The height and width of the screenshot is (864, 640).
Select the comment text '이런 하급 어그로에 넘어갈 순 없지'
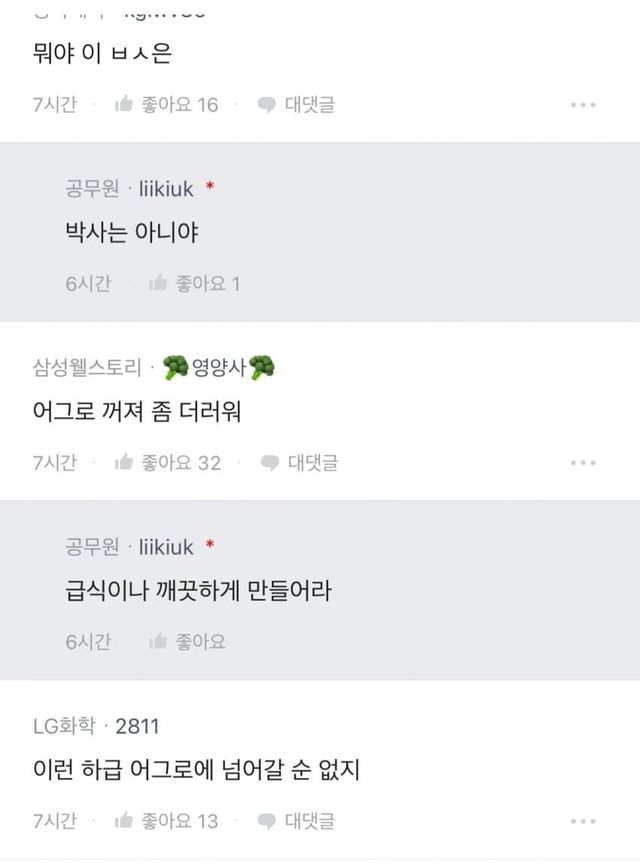click(x=195, y=771)
